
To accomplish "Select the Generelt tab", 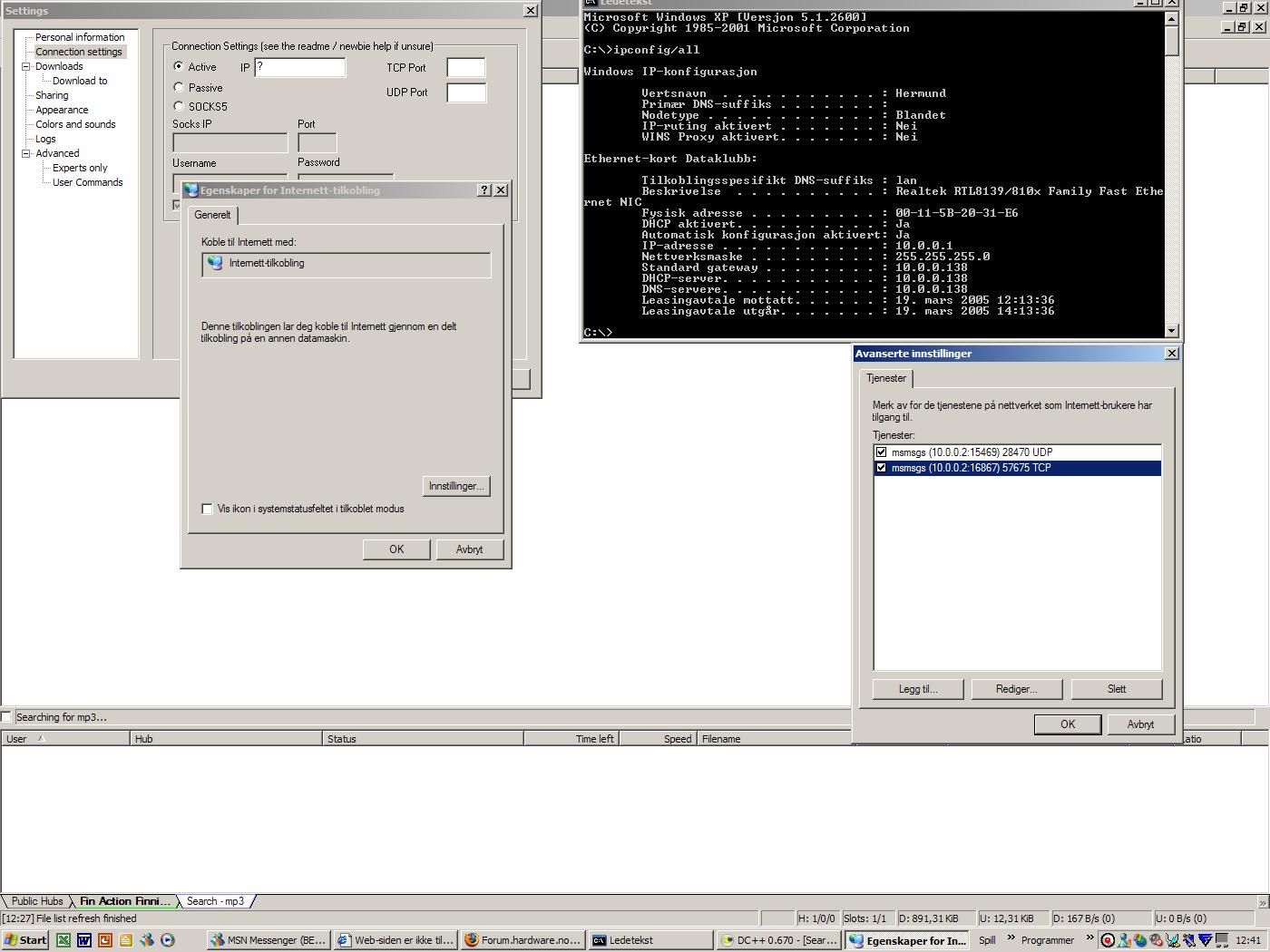I will 212,215.
